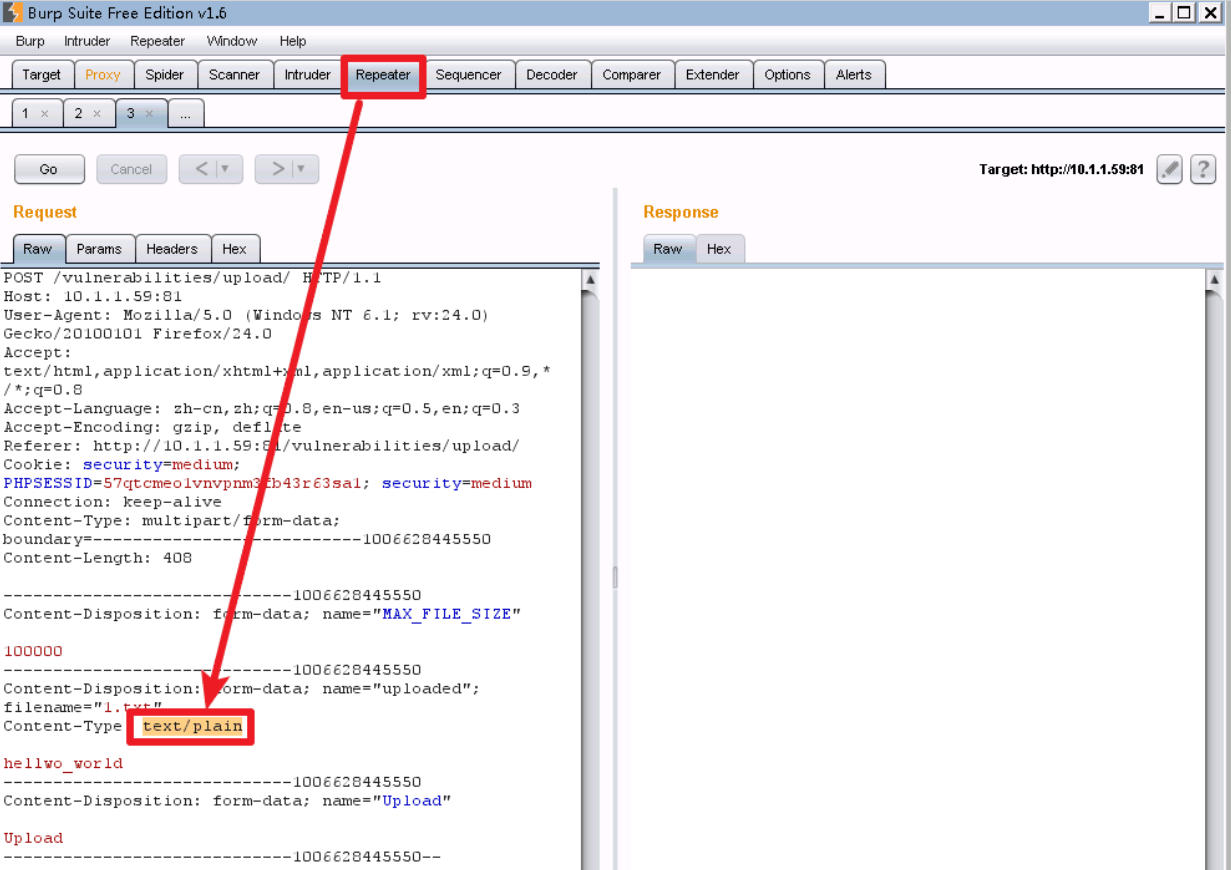
Task: Switch to the Extender tab
Action: (x=713, y=74)
